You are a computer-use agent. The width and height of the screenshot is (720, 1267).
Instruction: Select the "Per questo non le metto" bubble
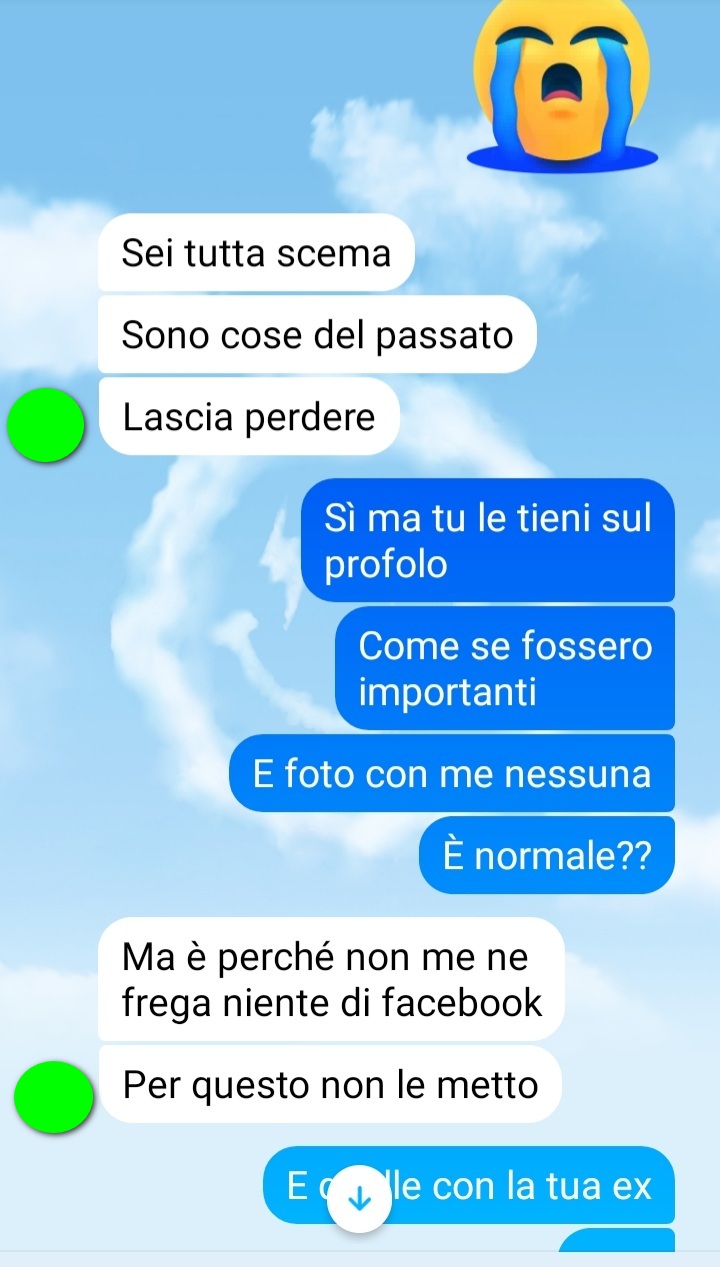330,1085
